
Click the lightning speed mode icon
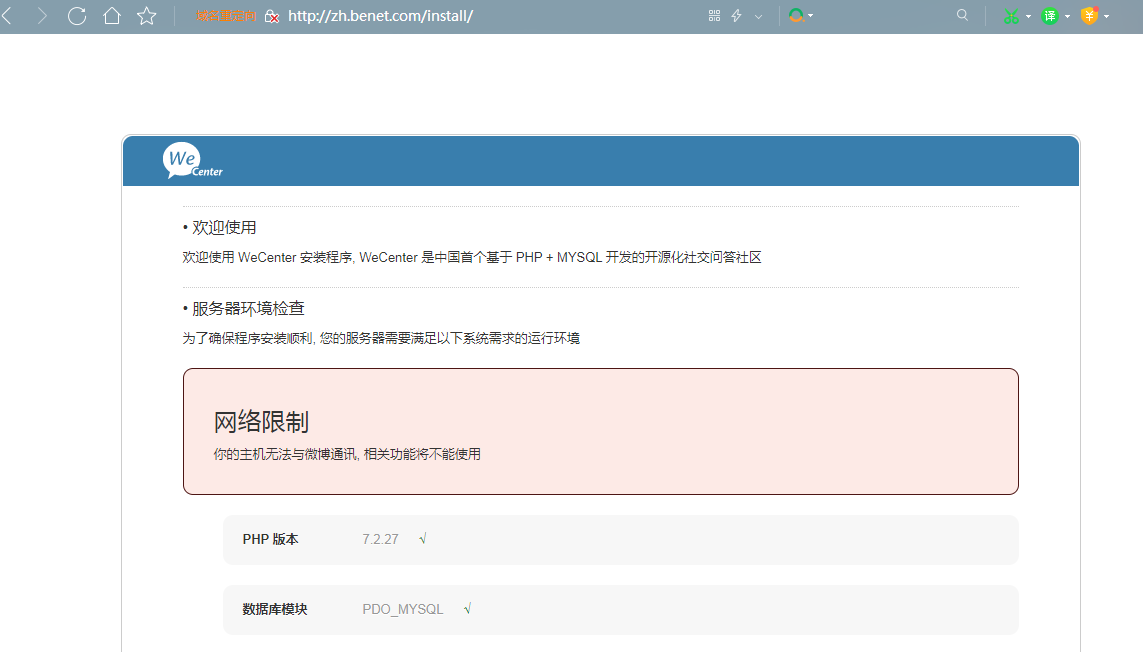736,15
